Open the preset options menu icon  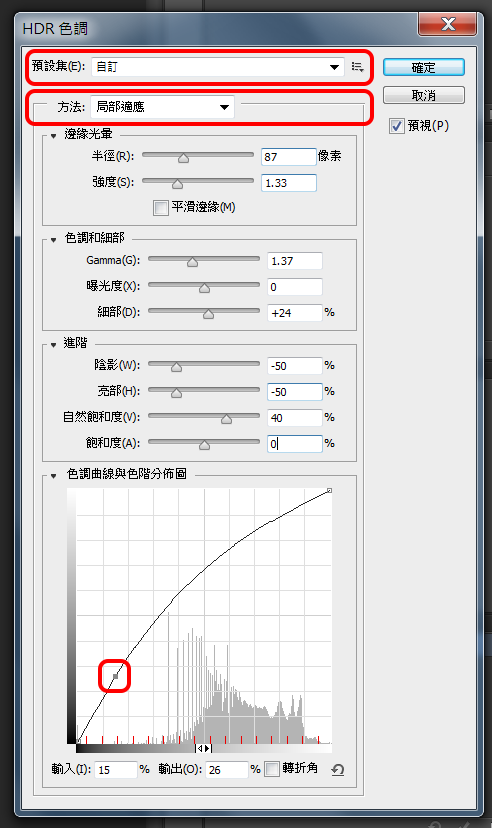coord(357,67)
